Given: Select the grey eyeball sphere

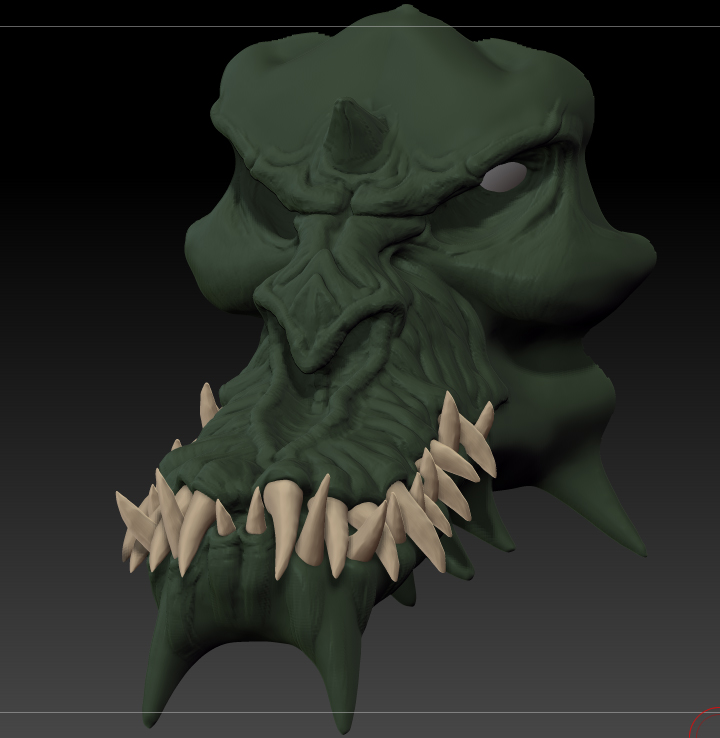Looking at the screenshot, I should coord(503,177).
